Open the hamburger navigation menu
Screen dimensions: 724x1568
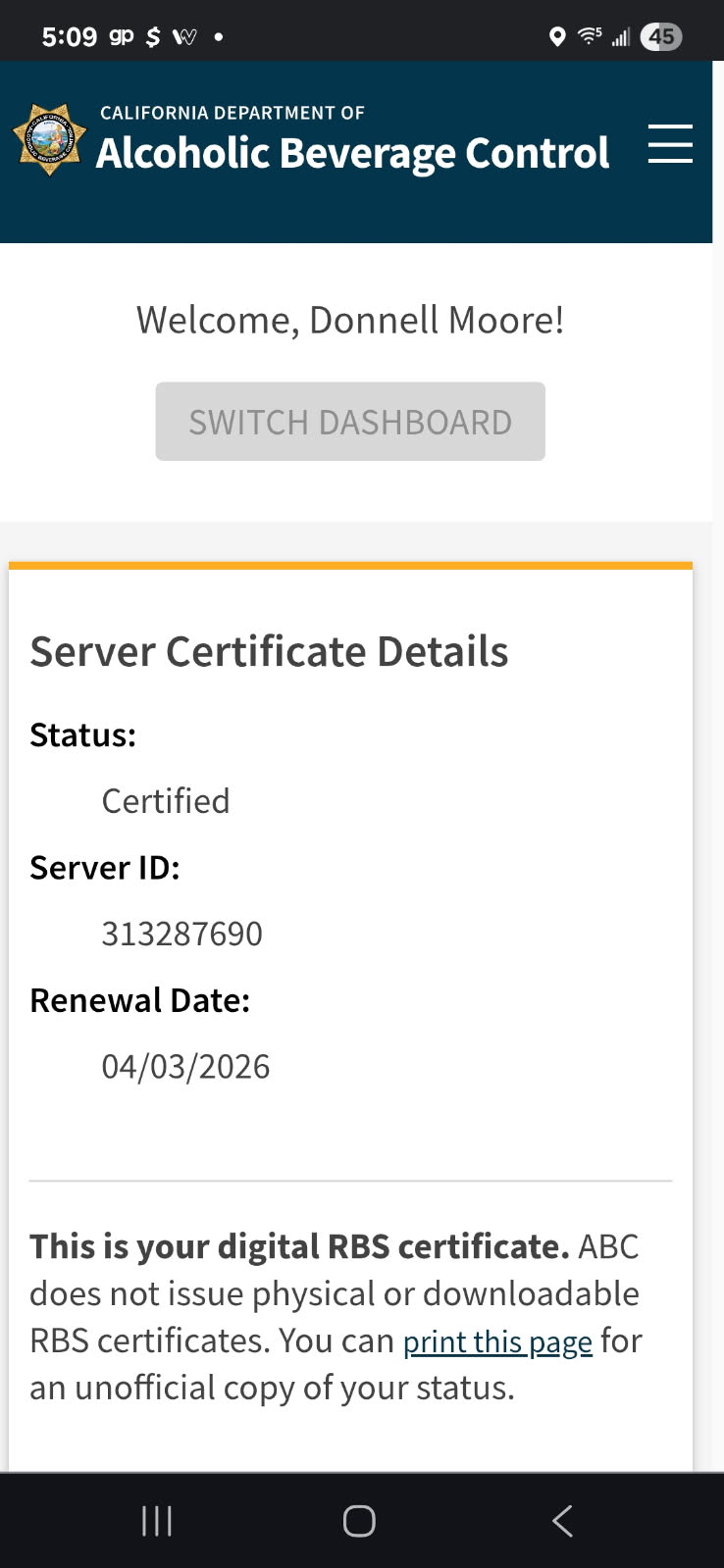pos(670,144)
